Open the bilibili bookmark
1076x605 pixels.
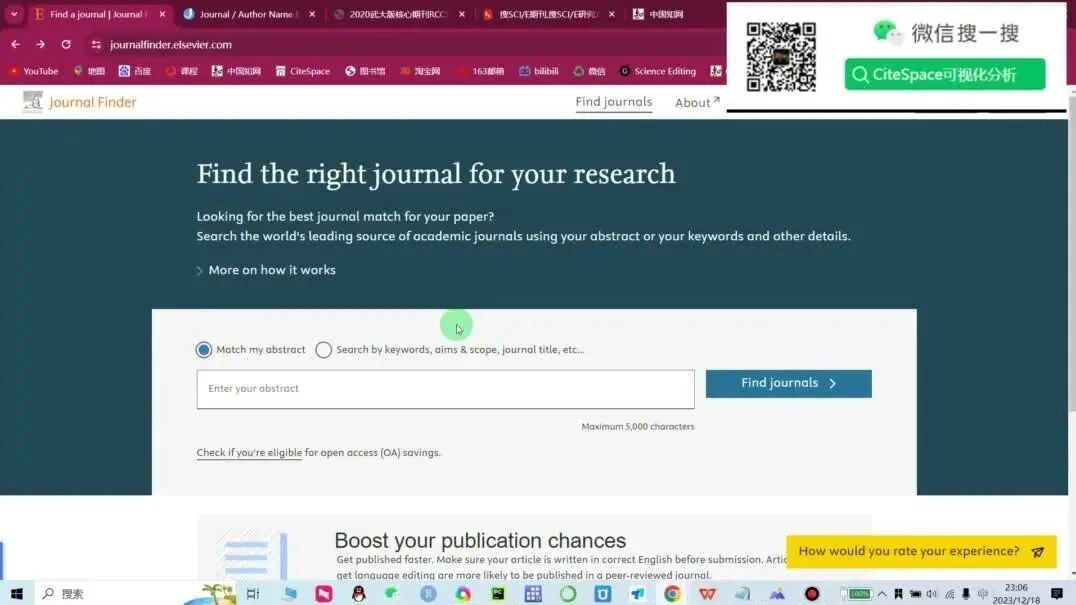click(539, 71)
